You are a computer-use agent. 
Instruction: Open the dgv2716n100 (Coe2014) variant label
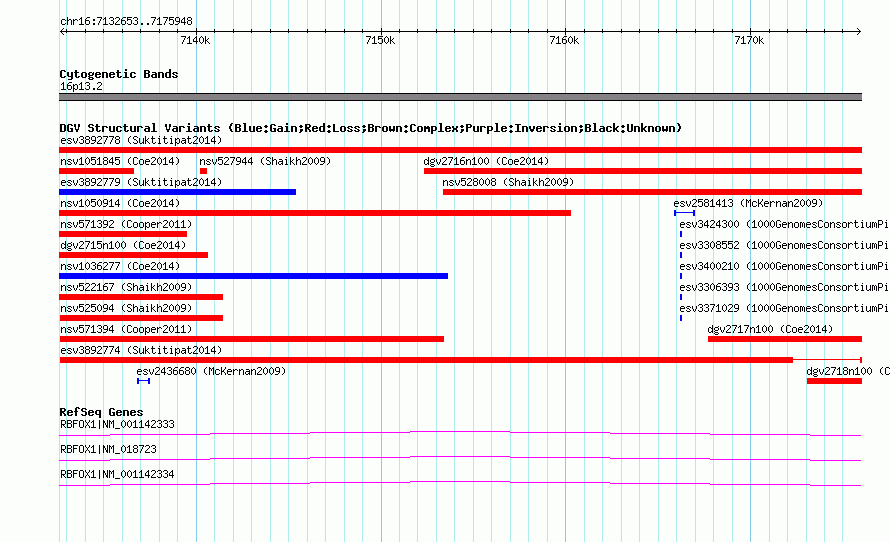click(x=486, y=161)
